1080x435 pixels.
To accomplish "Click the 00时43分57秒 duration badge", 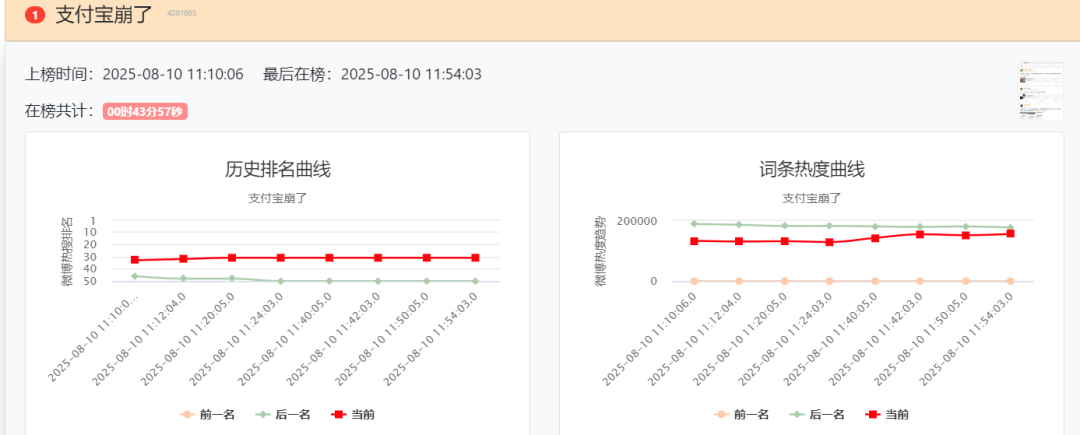I will click(x=145, y=112).
